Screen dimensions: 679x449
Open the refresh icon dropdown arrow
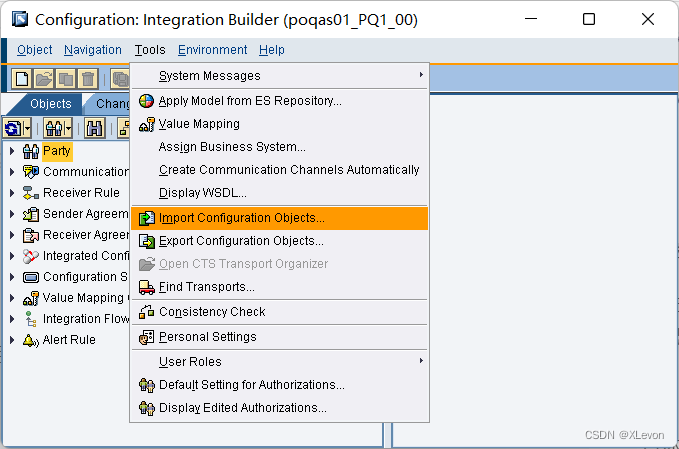[x=27, y=129]
